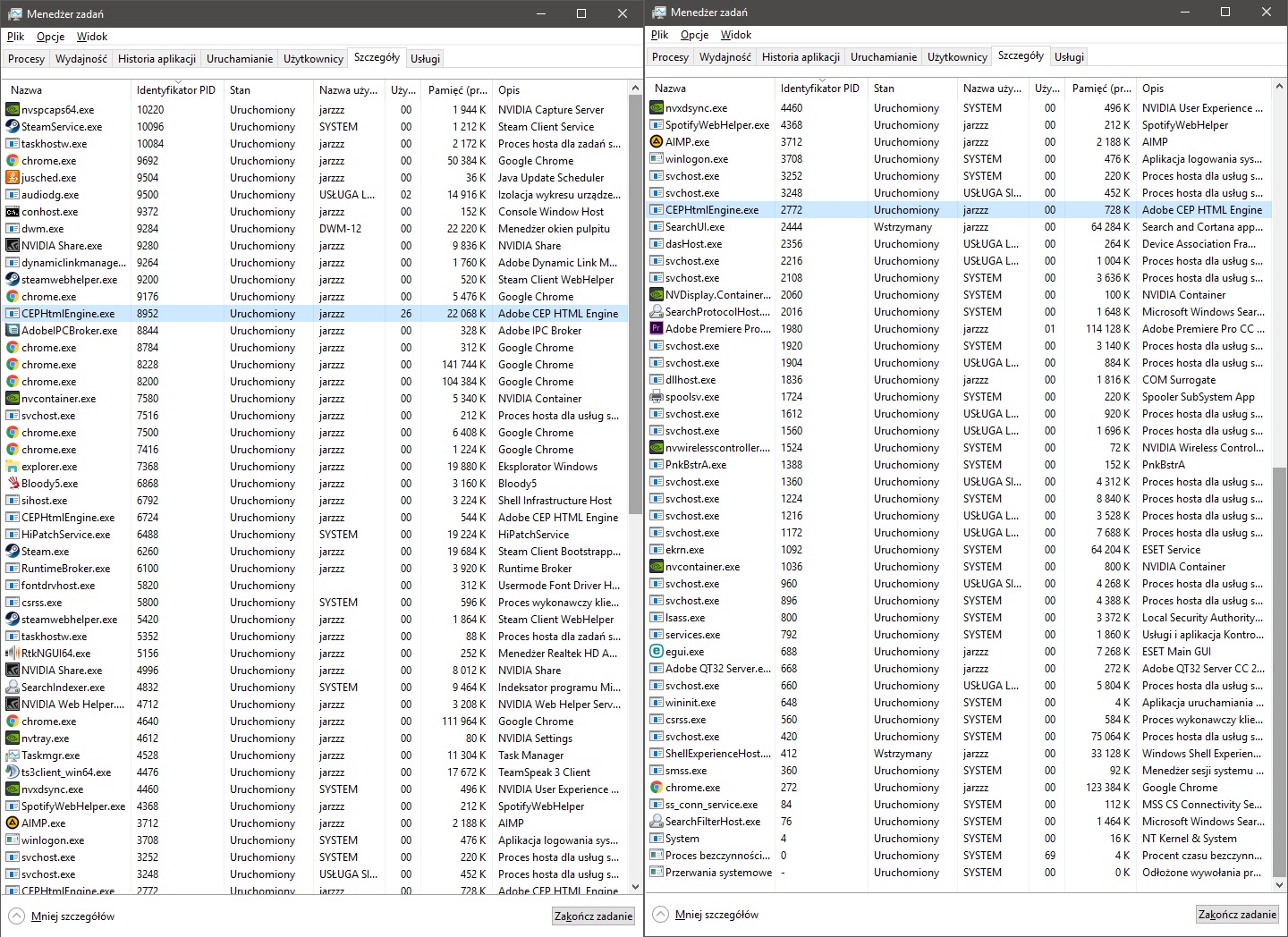Click Bloody5.exe red icon
The image size is (1288, 937).
pos(13,484)
